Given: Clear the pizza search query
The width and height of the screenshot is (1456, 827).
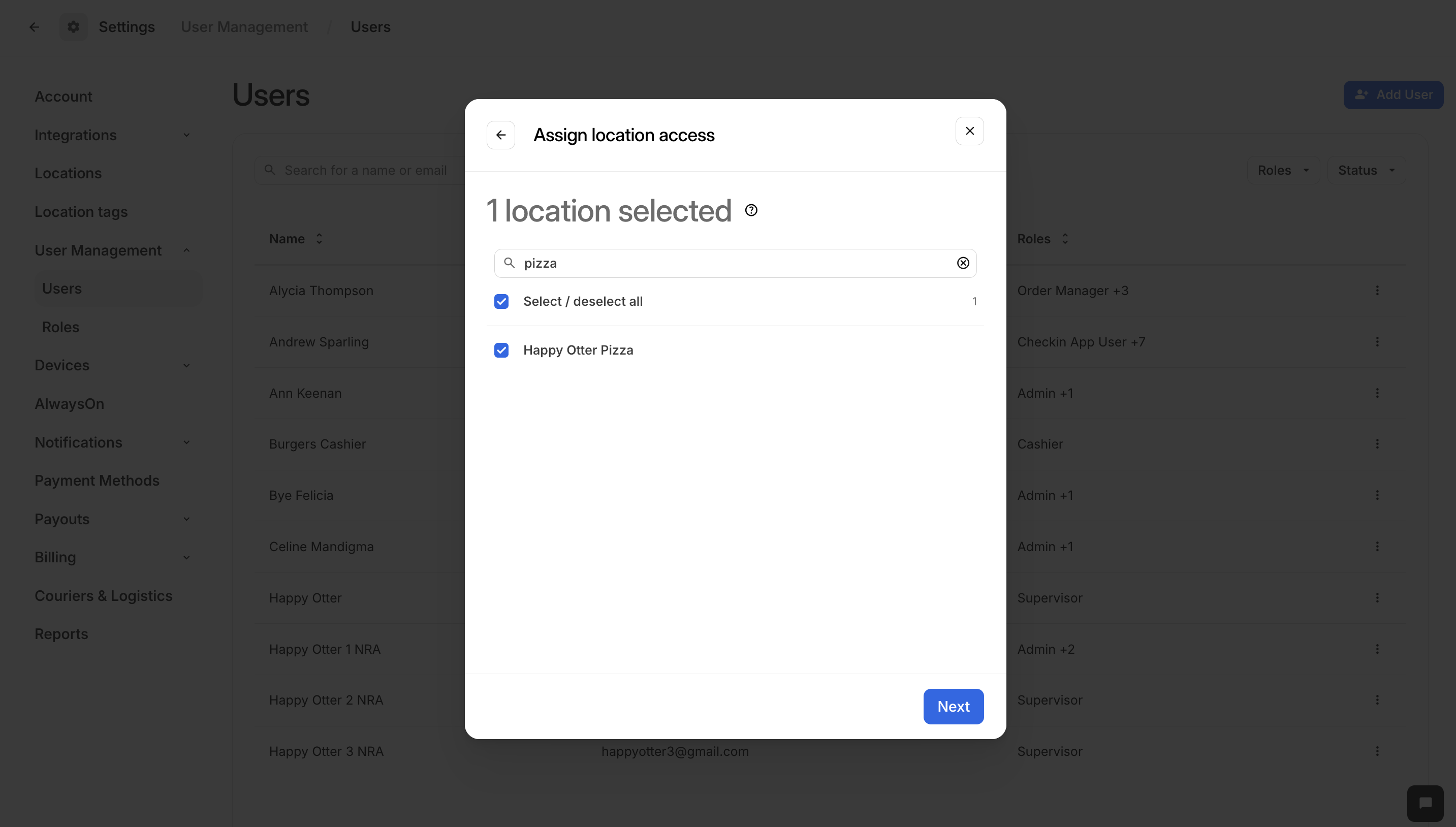Looking at the screenshot, I should [x=963, y=263].
